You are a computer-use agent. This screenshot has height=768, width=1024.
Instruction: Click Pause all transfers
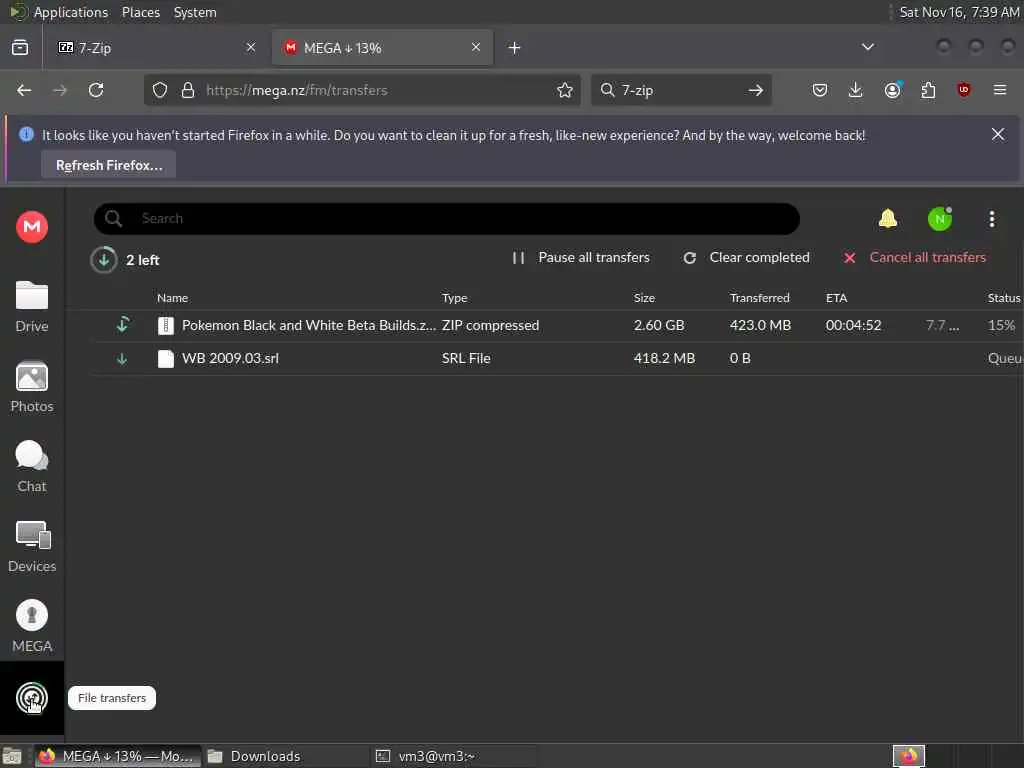click(581, 257)
